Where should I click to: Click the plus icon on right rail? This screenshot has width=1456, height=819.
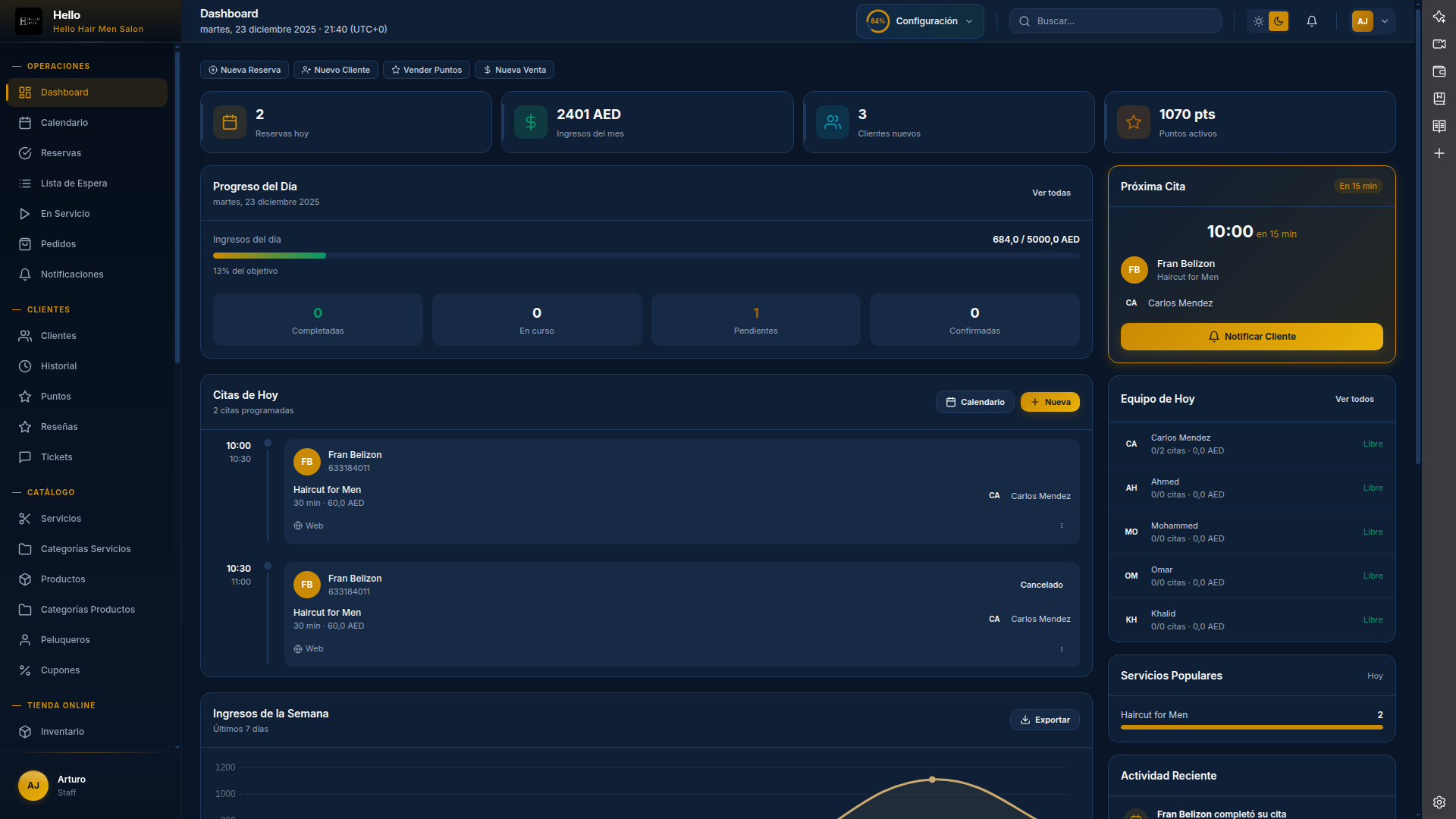[x=1439, y=152]
